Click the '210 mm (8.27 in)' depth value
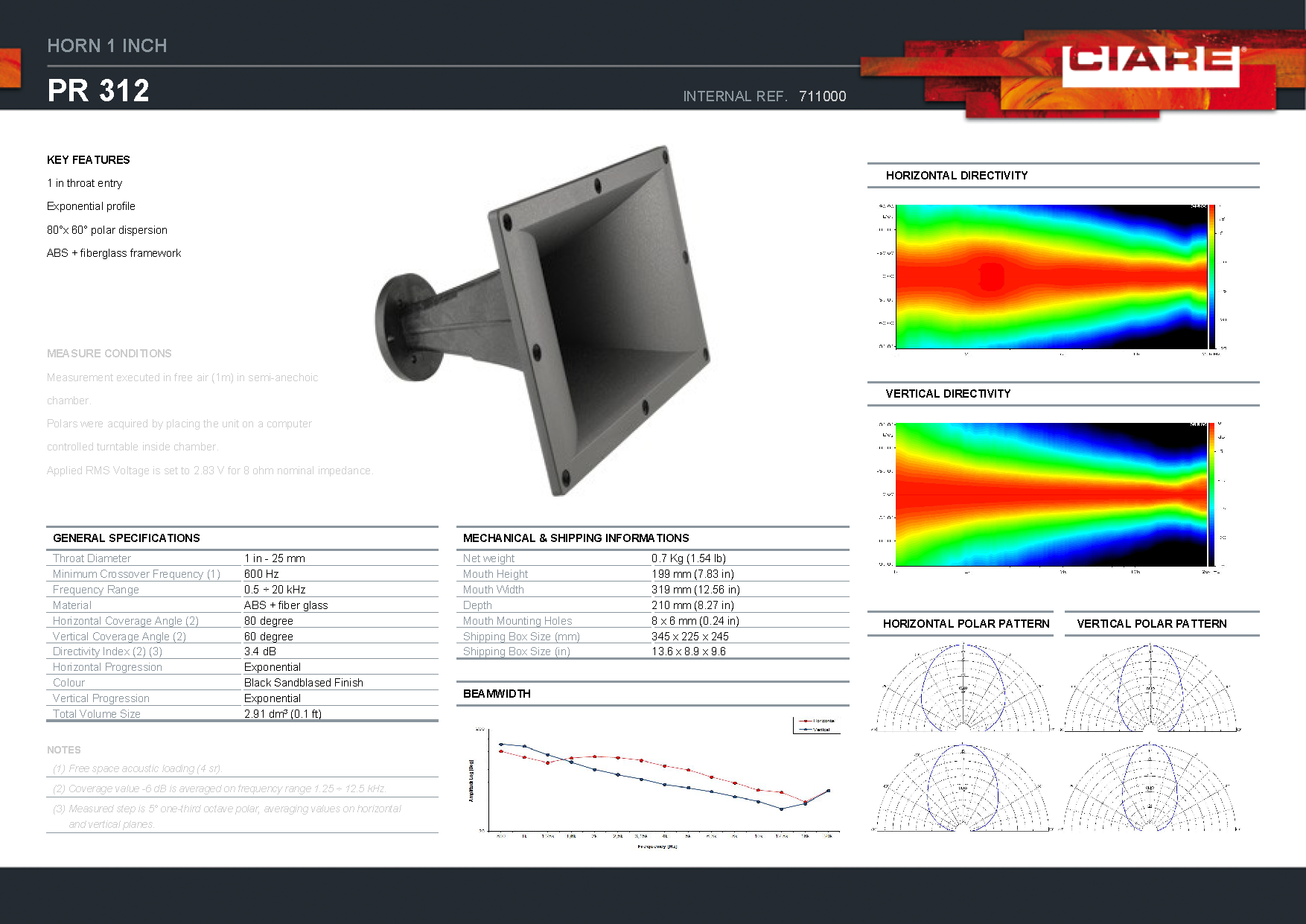This screenshot has height=924, width=1306. tap(692, 605)
